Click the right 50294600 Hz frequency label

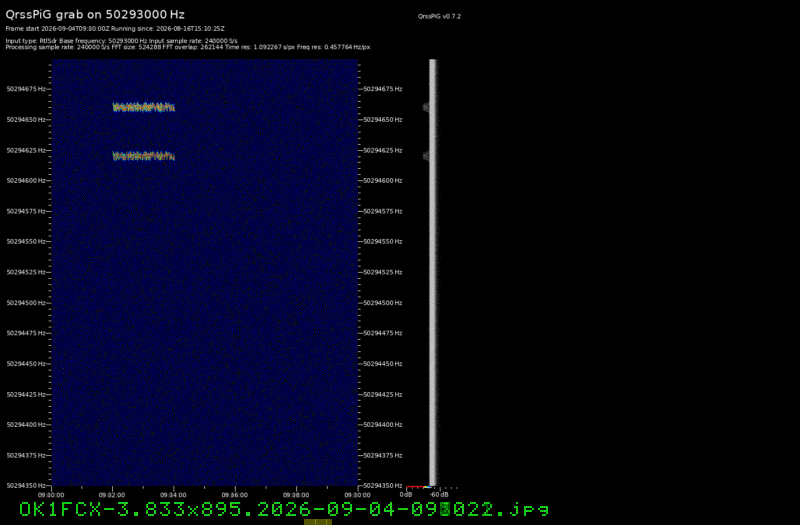(x=383, y=181)
